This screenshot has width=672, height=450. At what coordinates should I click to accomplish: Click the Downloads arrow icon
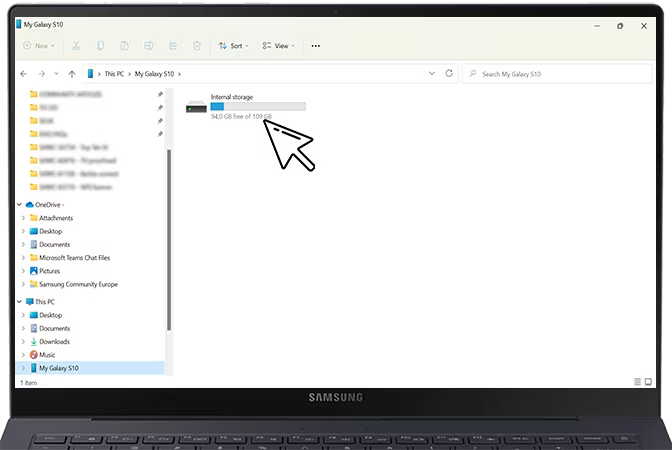point(33,342)
